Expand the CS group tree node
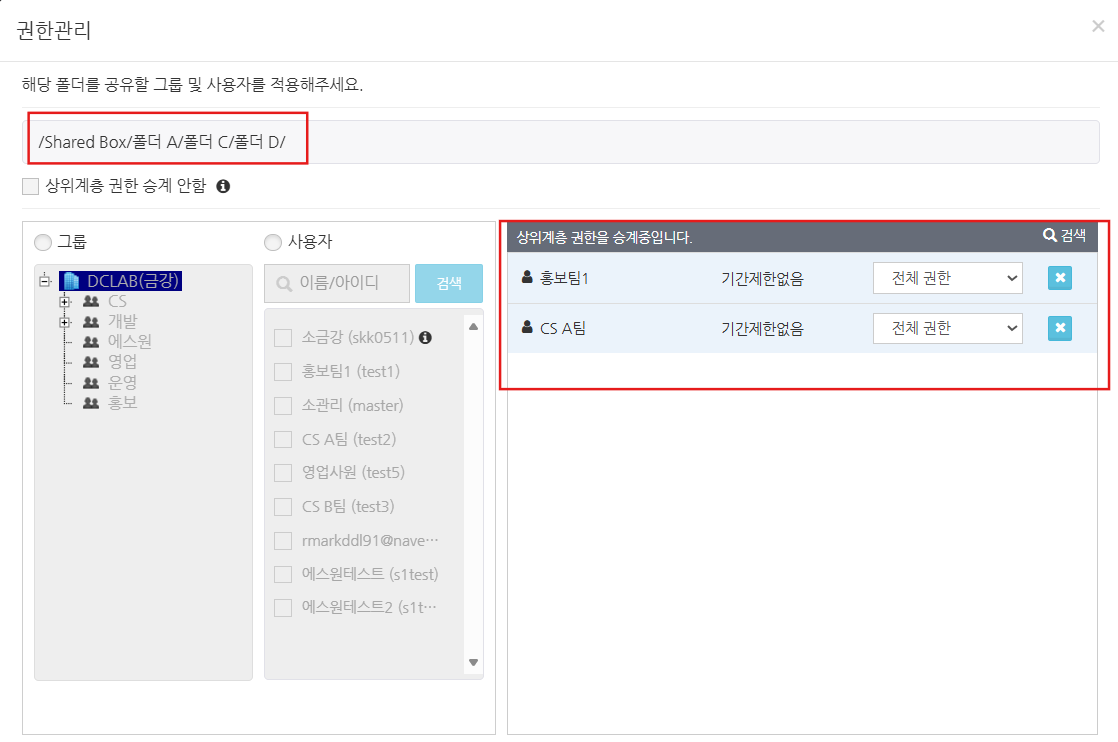 click(65, 301)
